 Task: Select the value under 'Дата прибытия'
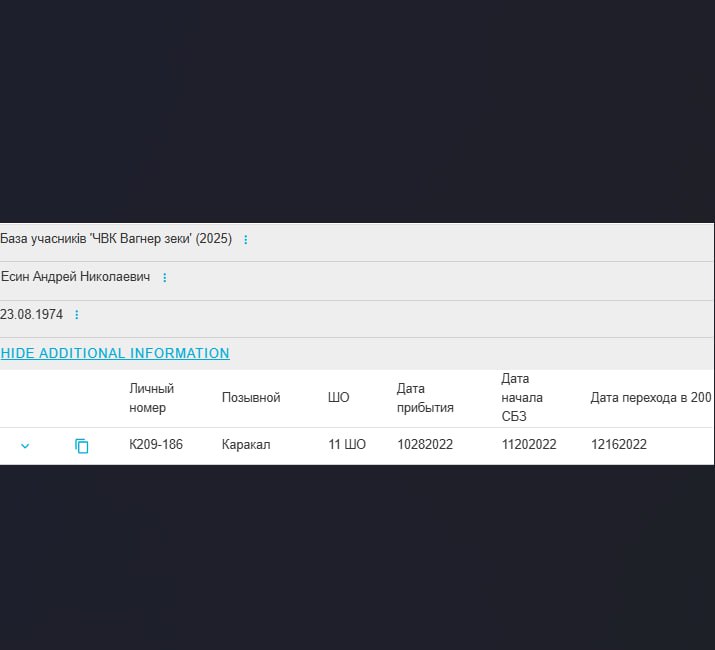[x=425, y=445]
